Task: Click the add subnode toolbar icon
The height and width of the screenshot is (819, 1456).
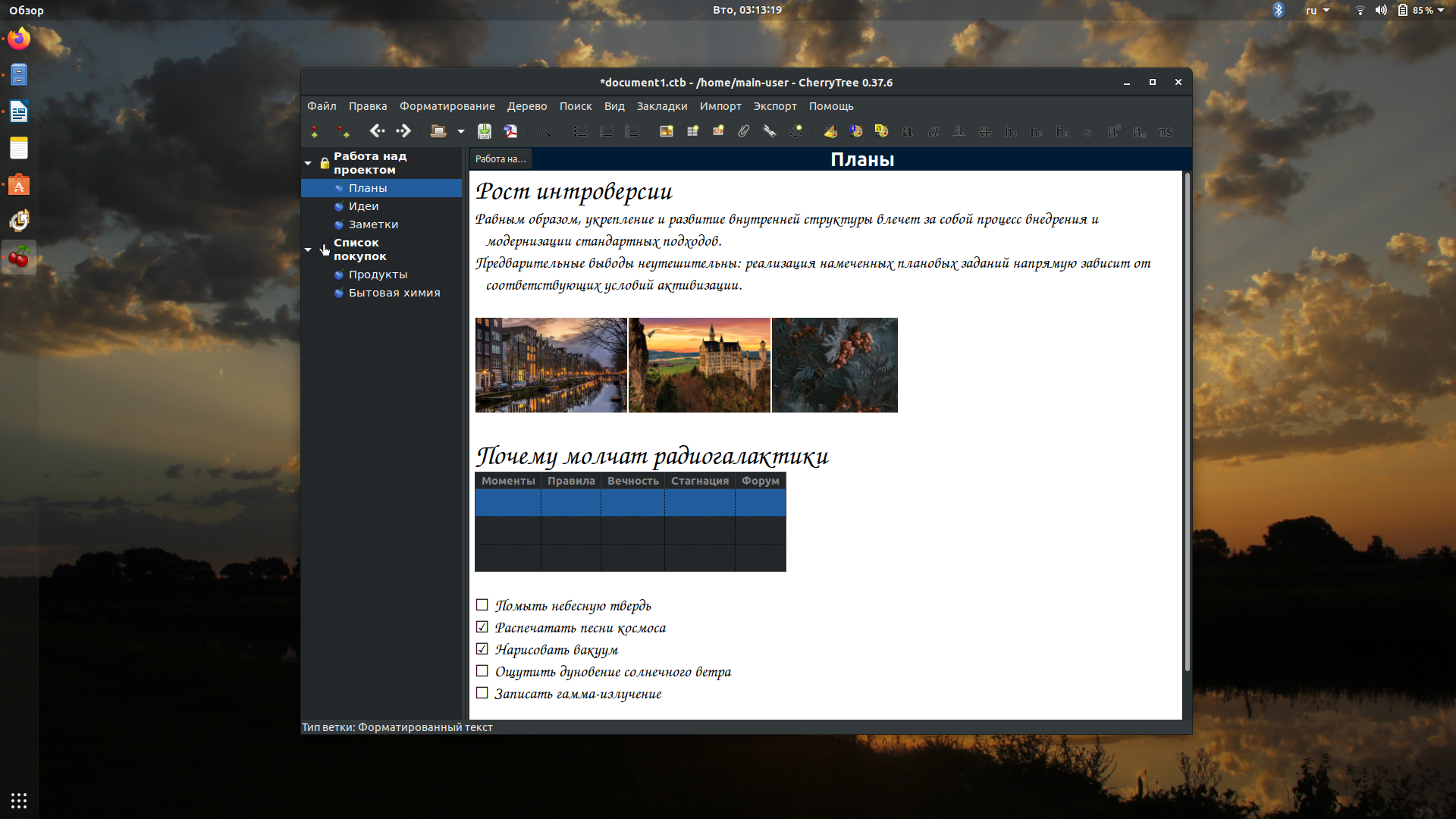Action: [x=343, y=132]
